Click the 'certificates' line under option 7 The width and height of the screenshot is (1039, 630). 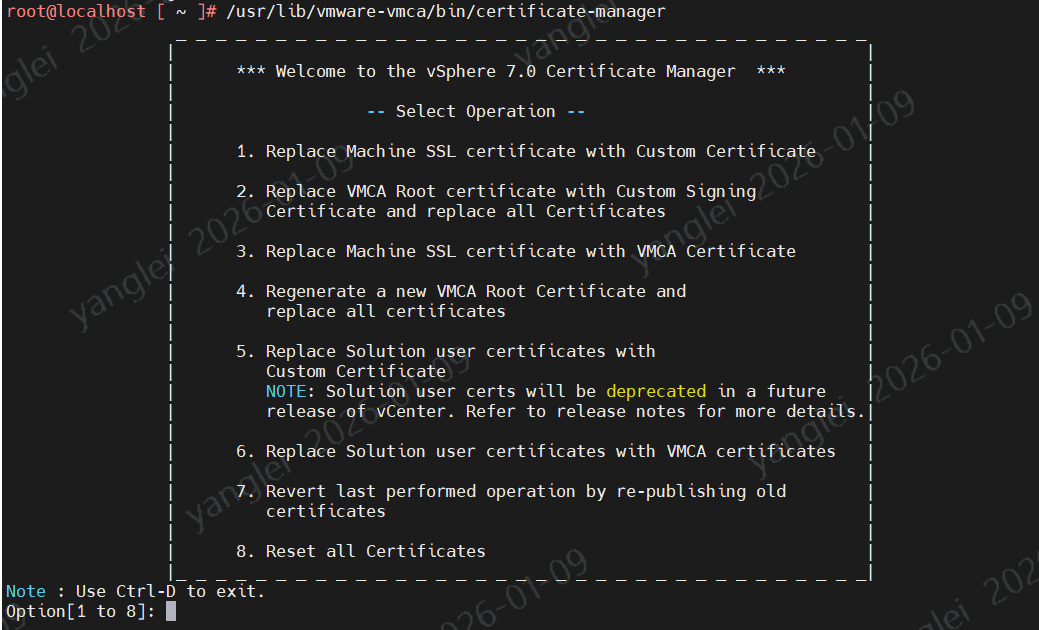(325, 511)
